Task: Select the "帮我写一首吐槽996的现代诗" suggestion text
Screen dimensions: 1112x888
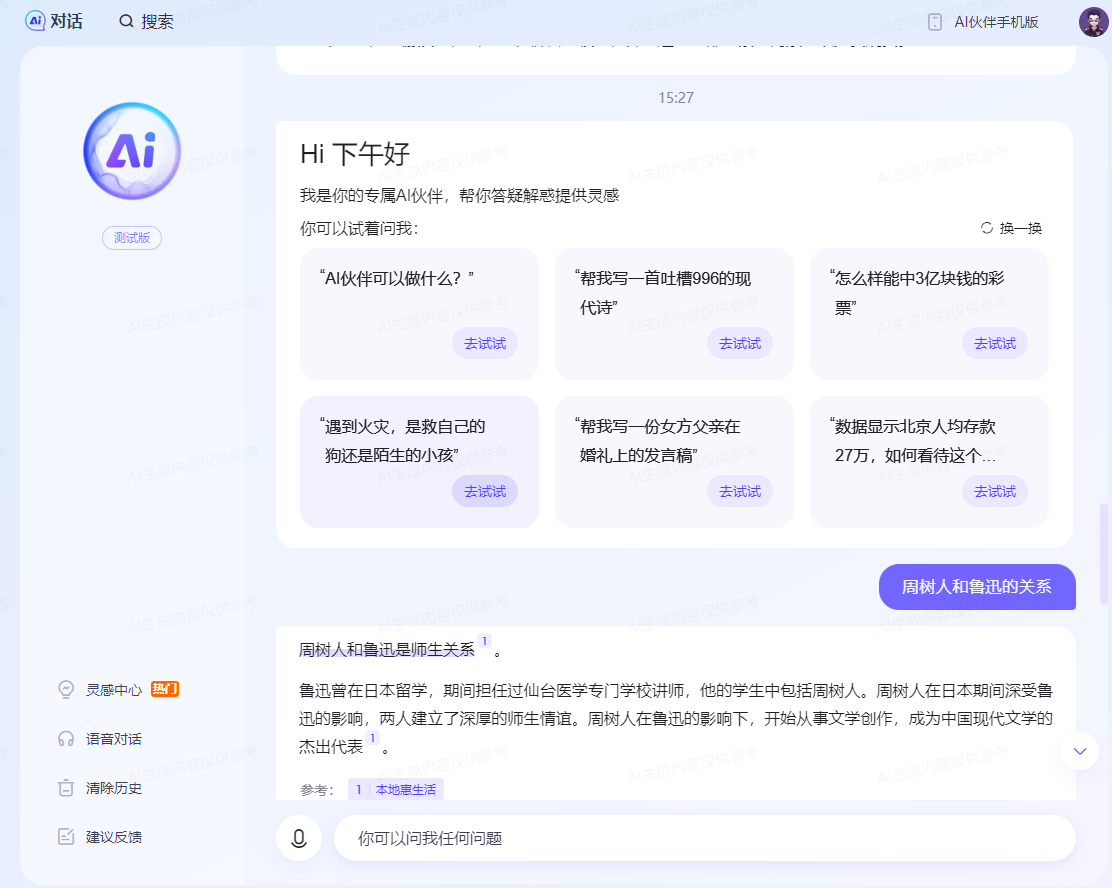Action: pyautogui.click(x=662, y=293)
